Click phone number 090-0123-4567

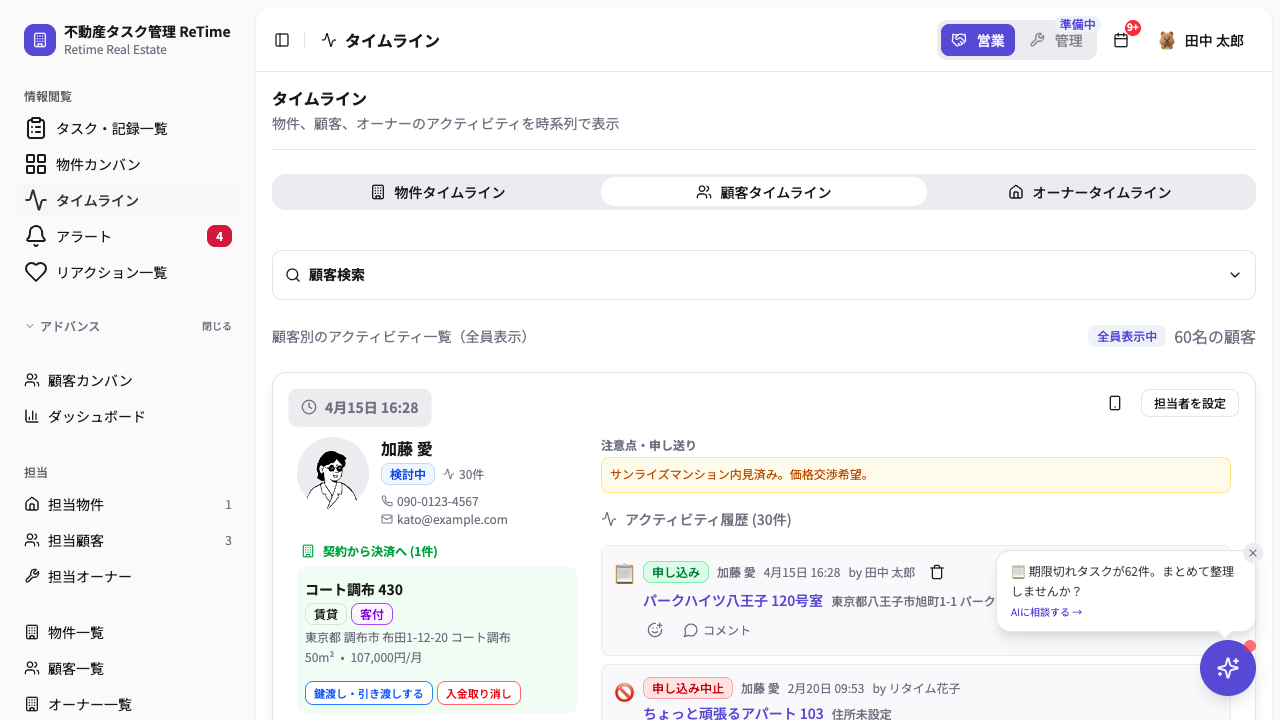(x=438, y=502)
